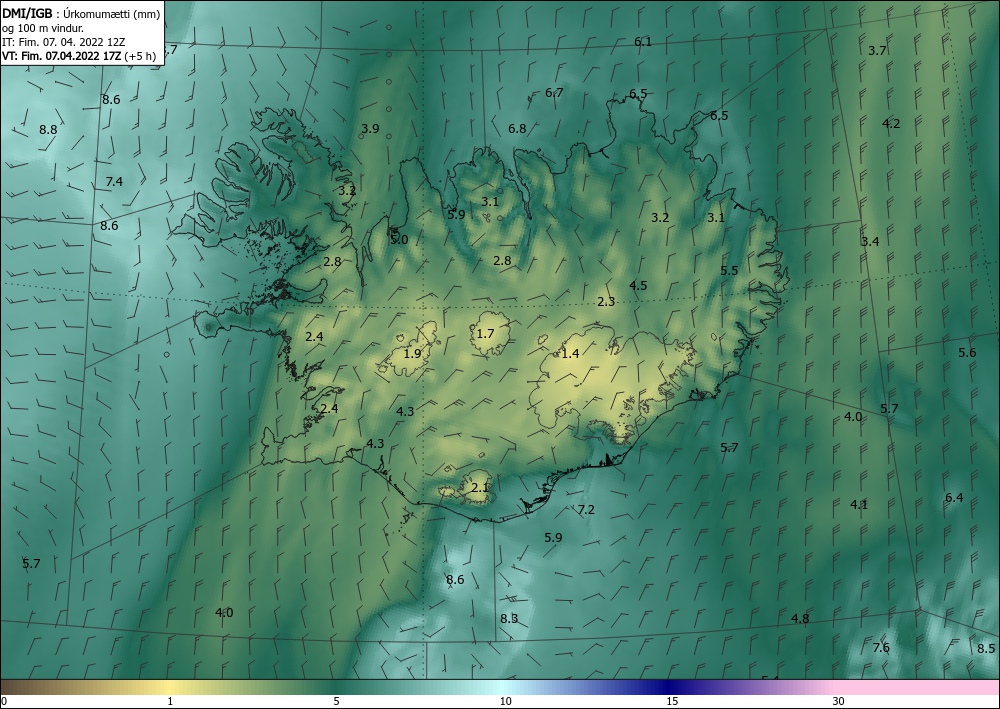This screenshot has width=1000, height=709.
Task: Select the 5.5 value label
Action: (729, 270)
